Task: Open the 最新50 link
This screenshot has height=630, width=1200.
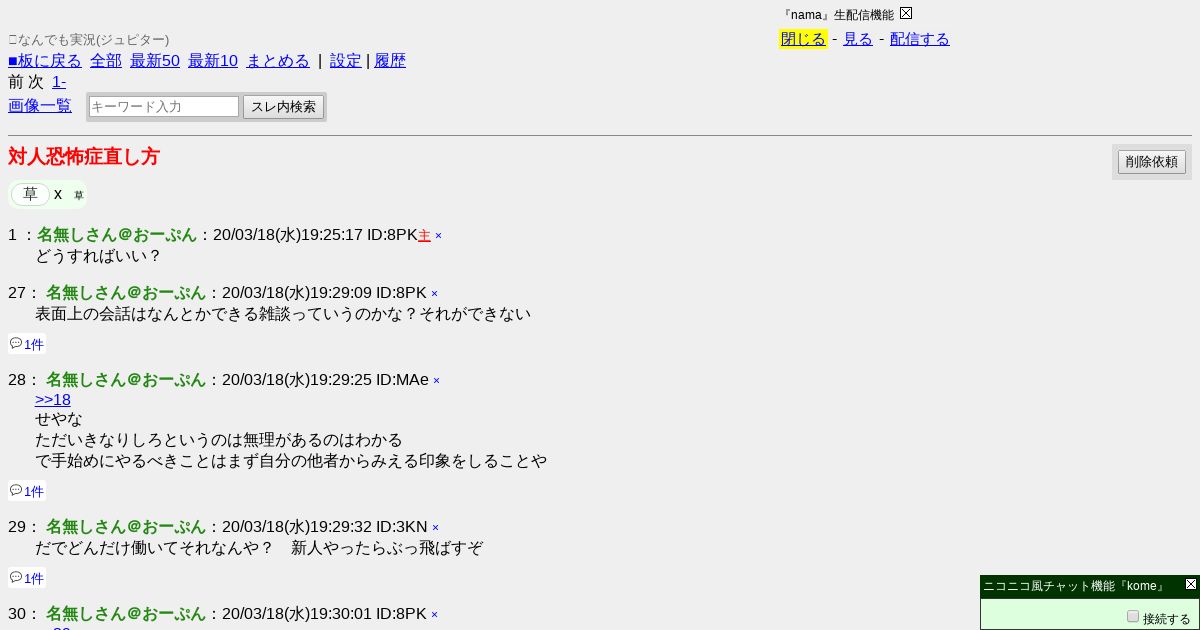Action: point(155,61)
